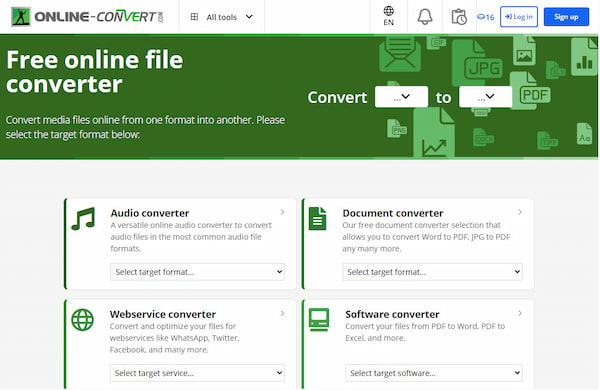Screen dimensions: 600x390
Task: Click the chevron on Document converter card
Action: point(520,212)
